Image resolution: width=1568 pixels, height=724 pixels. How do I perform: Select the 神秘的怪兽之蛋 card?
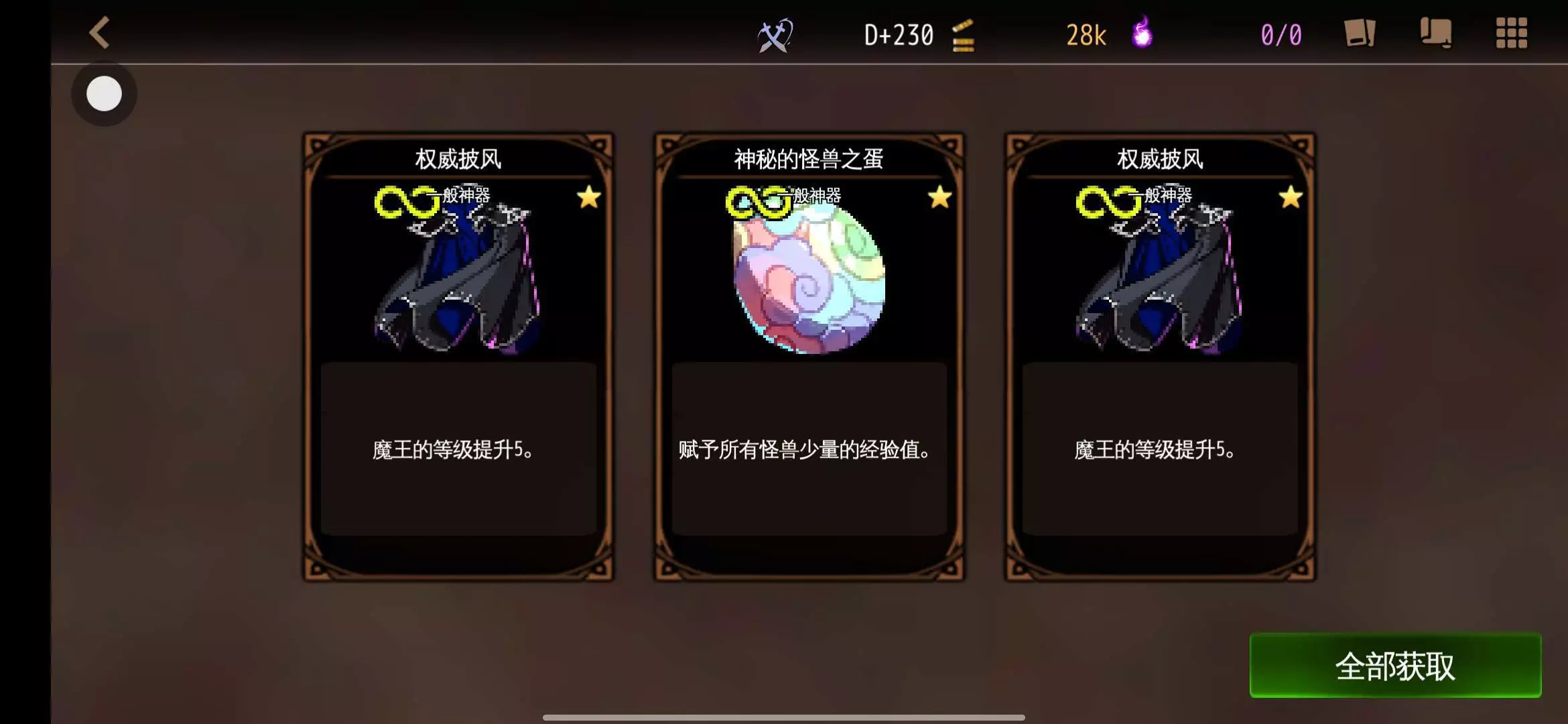pyautogui.click(x=809, y=357)
